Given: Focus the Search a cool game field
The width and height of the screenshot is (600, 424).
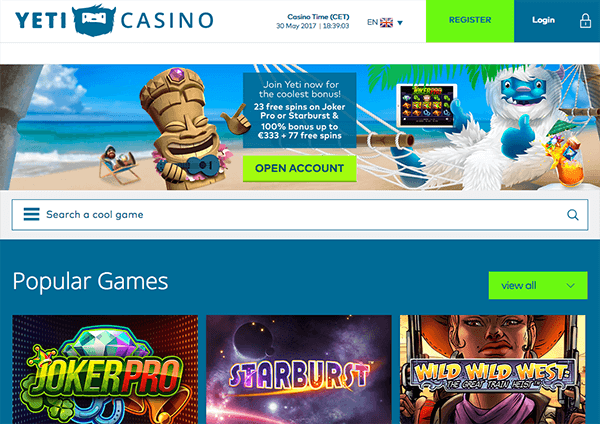Looking at the screenshot, I should coord(300,215).
